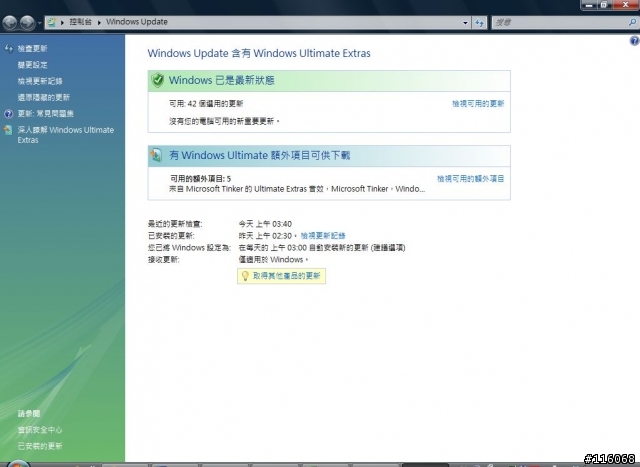Click 檢視更新記錄 link next to installed time
This screenshot has width=640, height=467.
(x=323, y=236)
